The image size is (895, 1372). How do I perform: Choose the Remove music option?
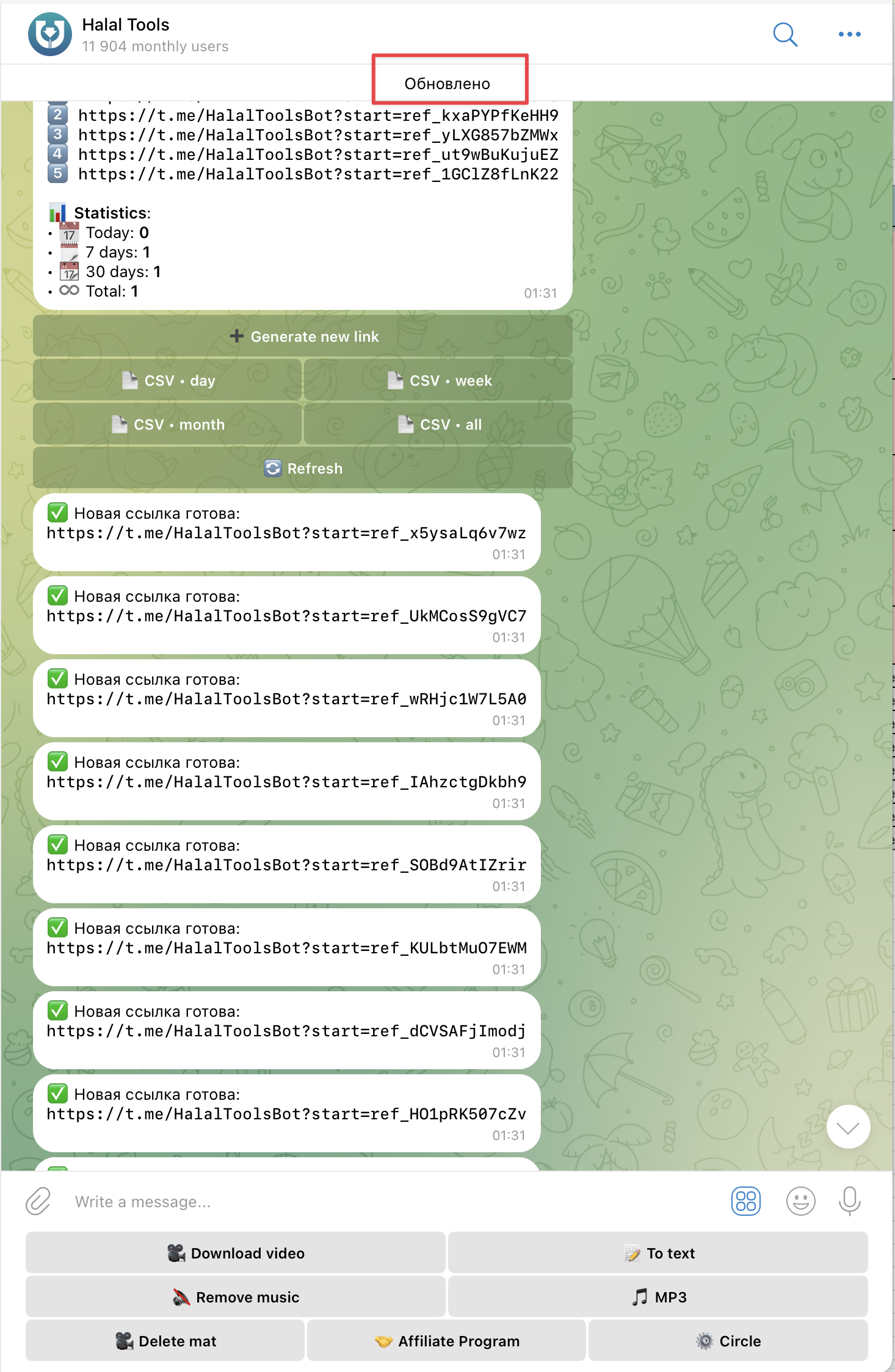pyautogui.click(x=235, y=1297)
